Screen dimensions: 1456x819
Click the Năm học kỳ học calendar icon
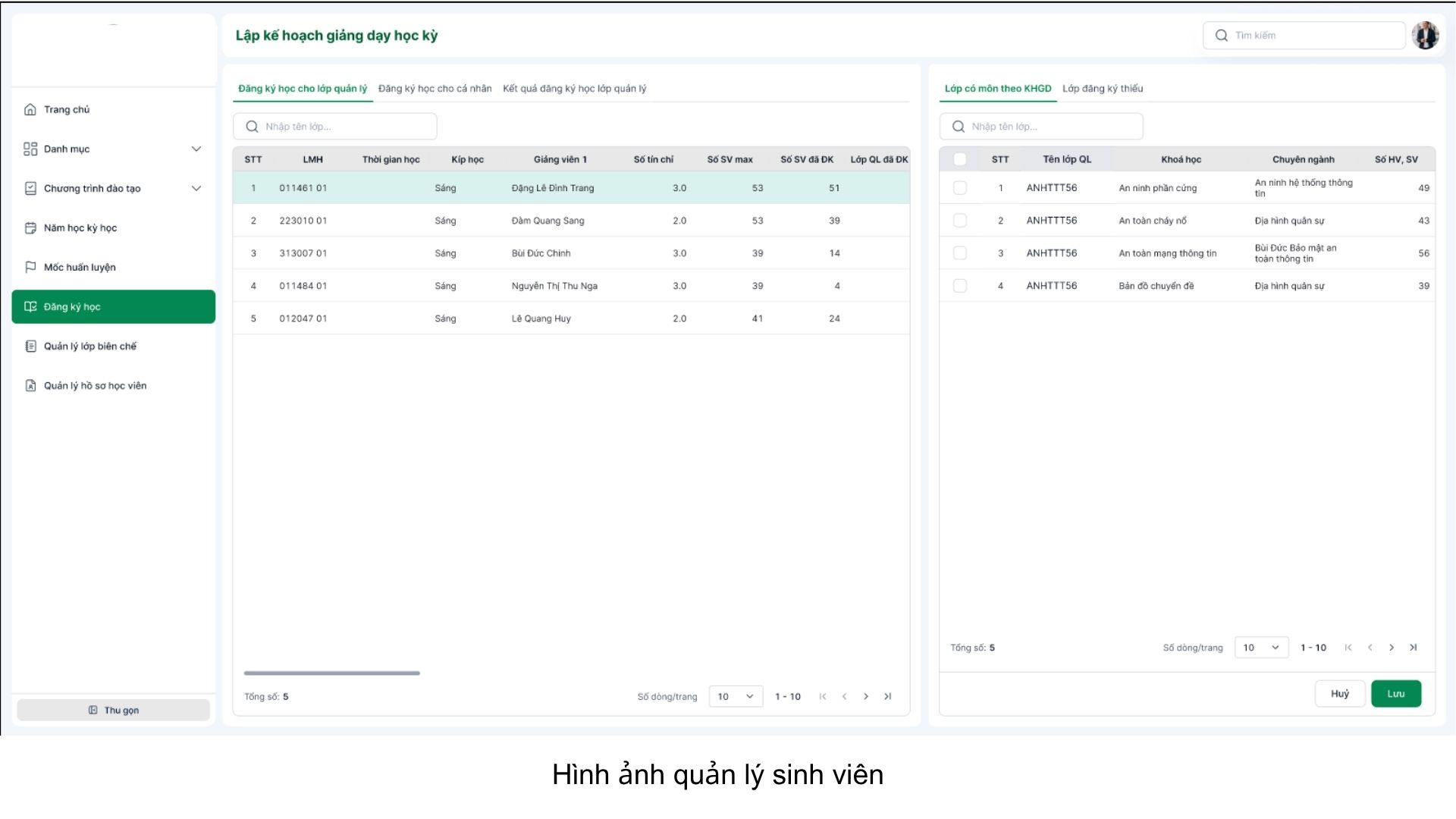tap(30, 228)
